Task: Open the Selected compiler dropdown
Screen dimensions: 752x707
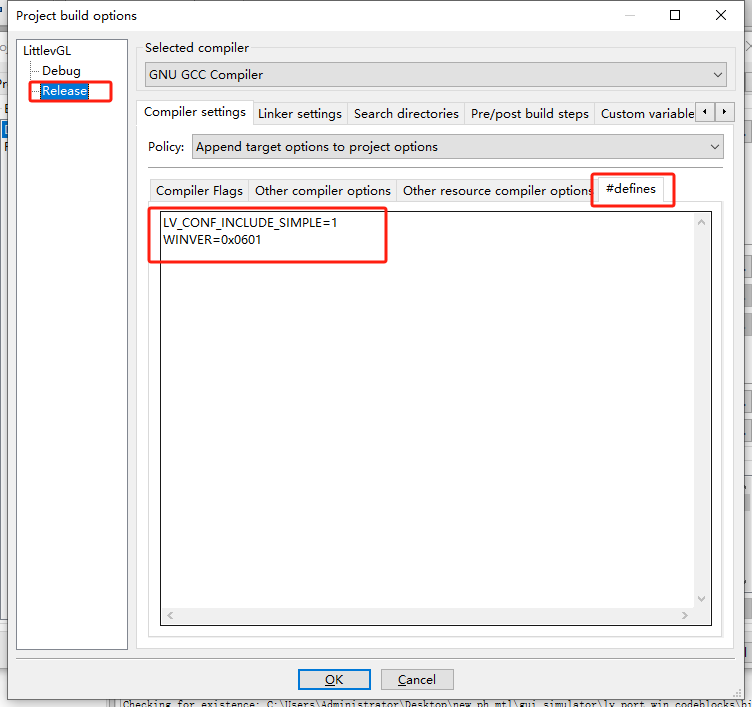Action: pos(435,75)
